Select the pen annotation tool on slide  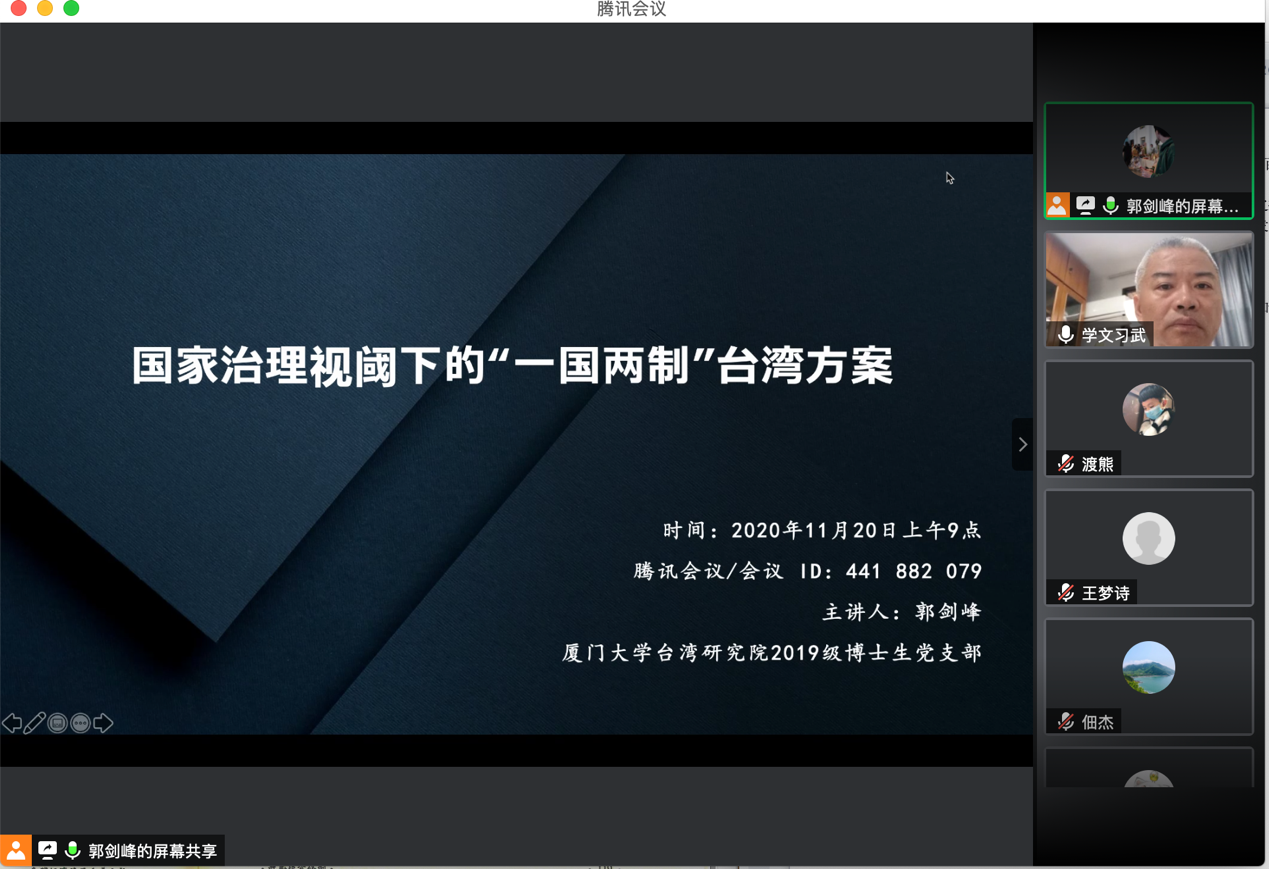tap(35, 723)
